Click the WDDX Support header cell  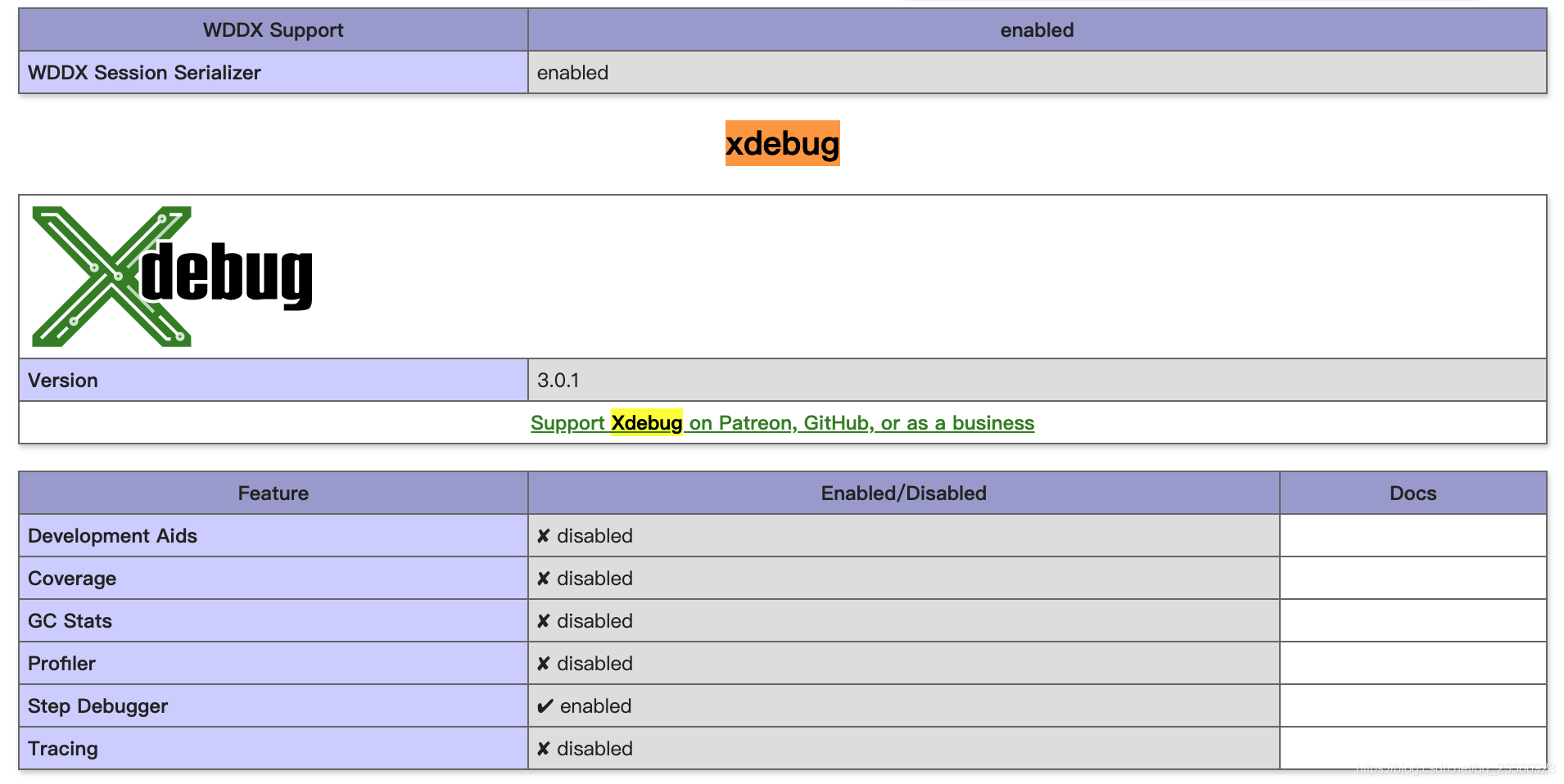[273, 30]
